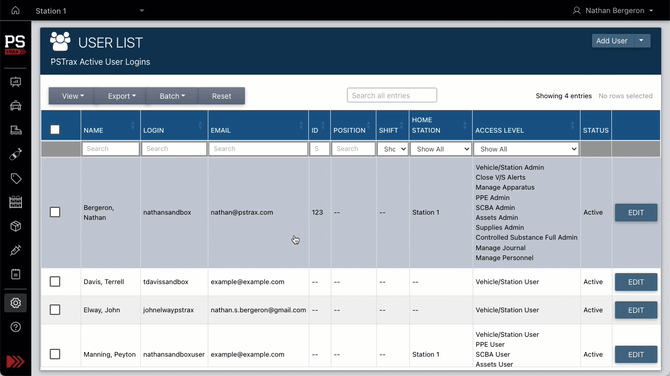Image resolution: width=670 pixels, height=376 pixels.
Task: Open the help question mark icon
Action: (16, 327)
